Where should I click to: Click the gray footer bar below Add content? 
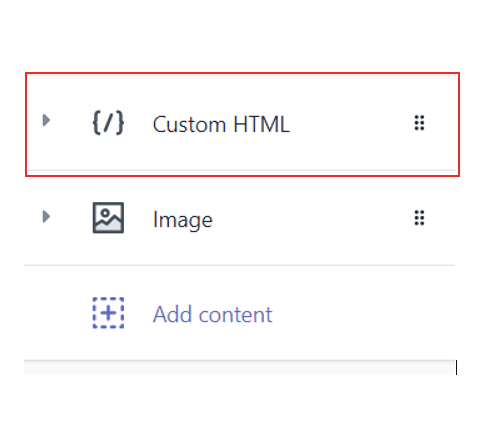pyautogui.click(x=240, y=368)
